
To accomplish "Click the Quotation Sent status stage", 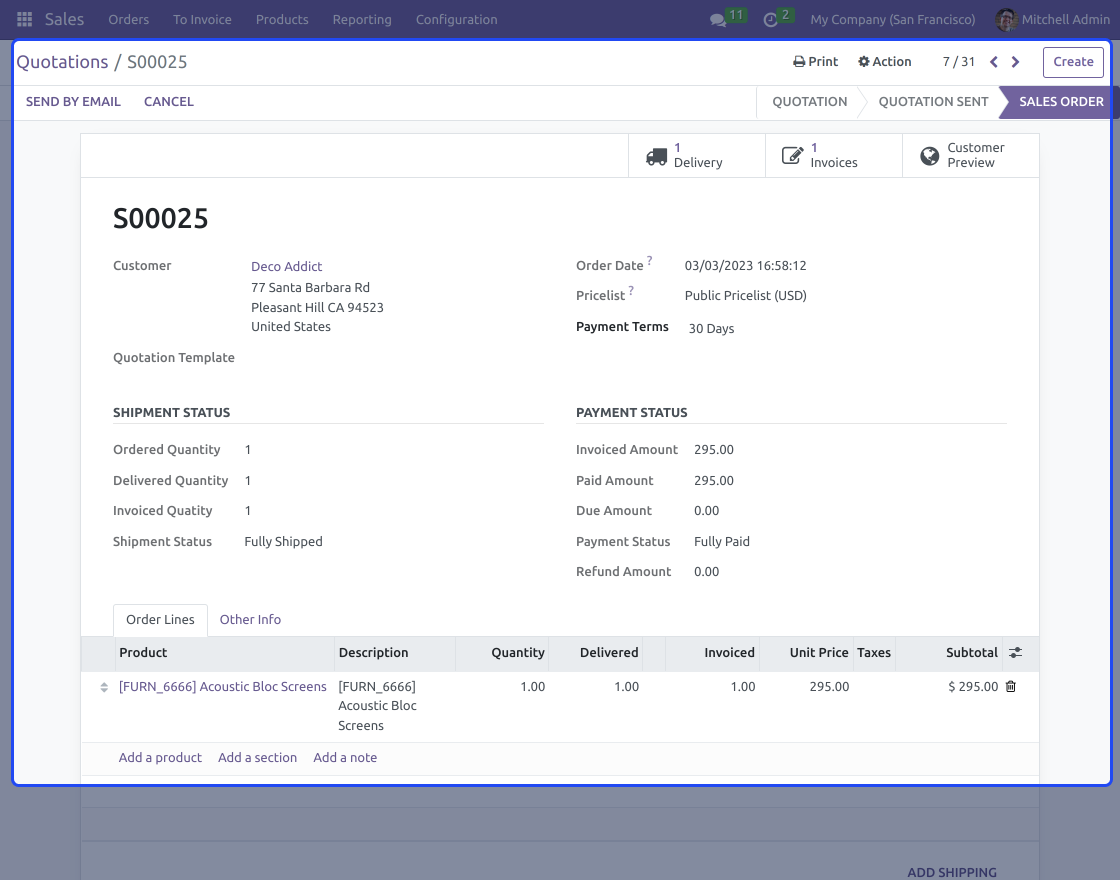I will [933, 101].
